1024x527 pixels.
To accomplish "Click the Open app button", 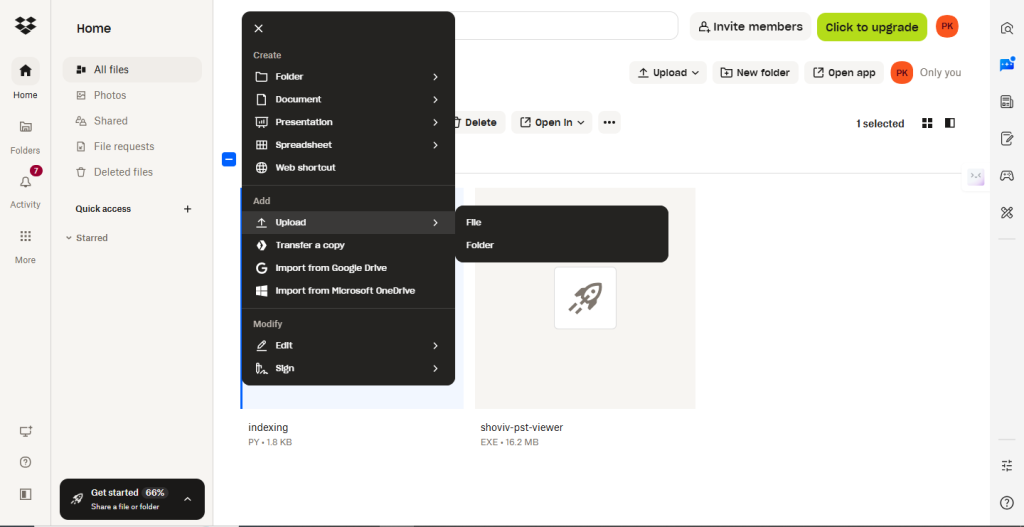I will pyautogui.click(x=844, y=72).
